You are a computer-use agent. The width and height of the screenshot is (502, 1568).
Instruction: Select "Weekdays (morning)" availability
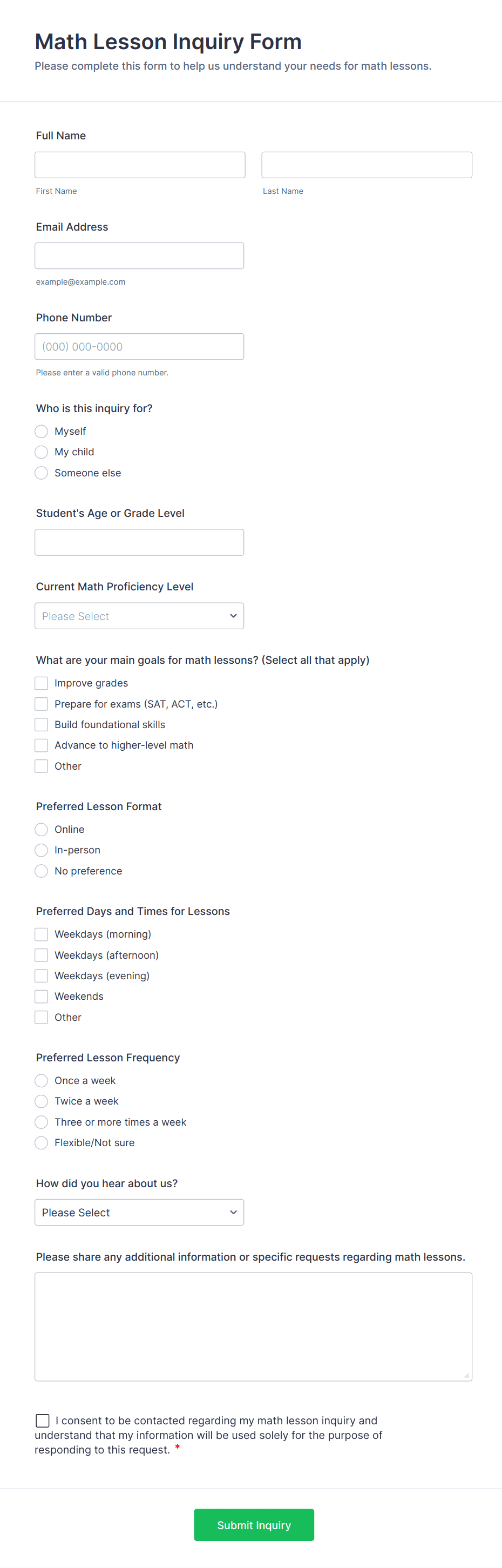[x=41, y=934]
